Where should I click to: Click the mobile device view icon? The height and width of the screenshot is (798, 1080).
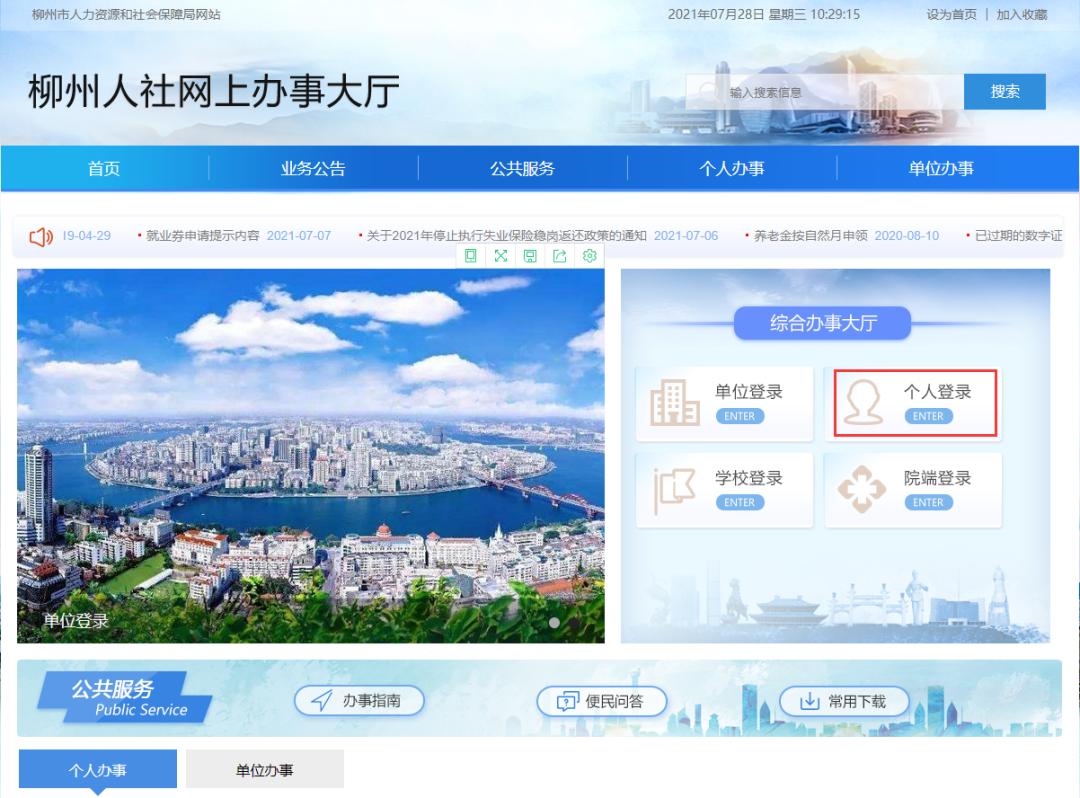(x=471, y=255)
